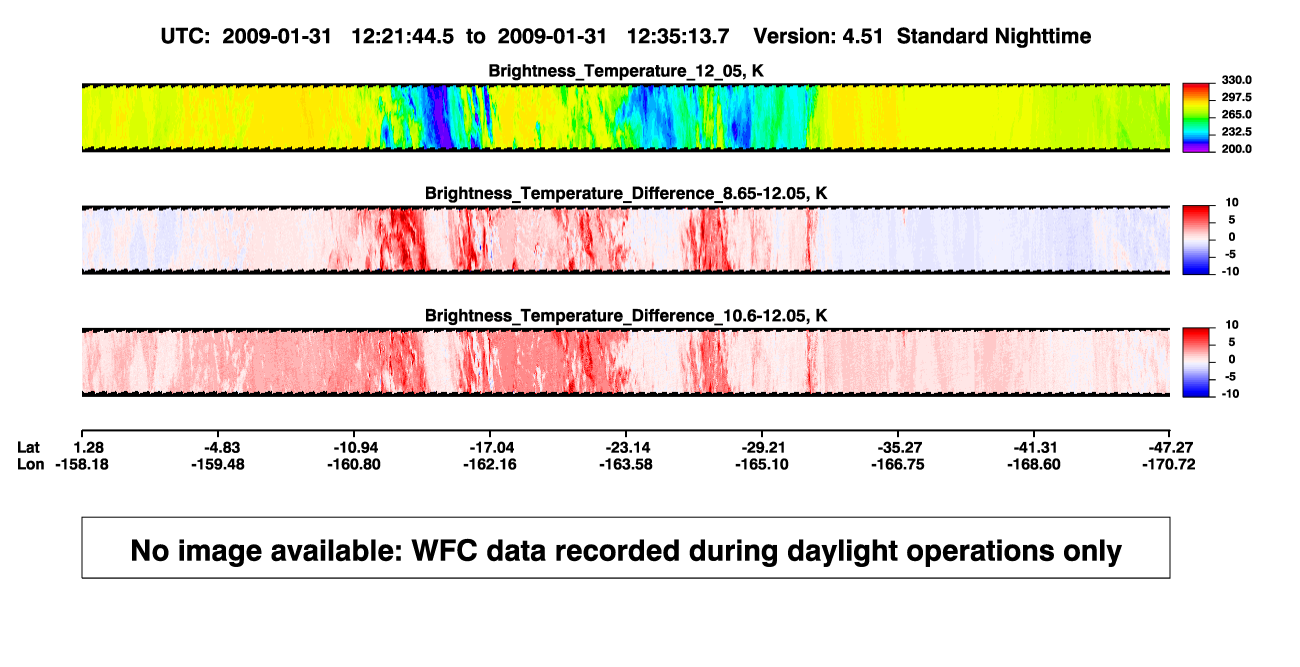This screenshot has width=1300, height=667.
Task: Click the end time '12:35:13.7'
Action: point(677,37)
